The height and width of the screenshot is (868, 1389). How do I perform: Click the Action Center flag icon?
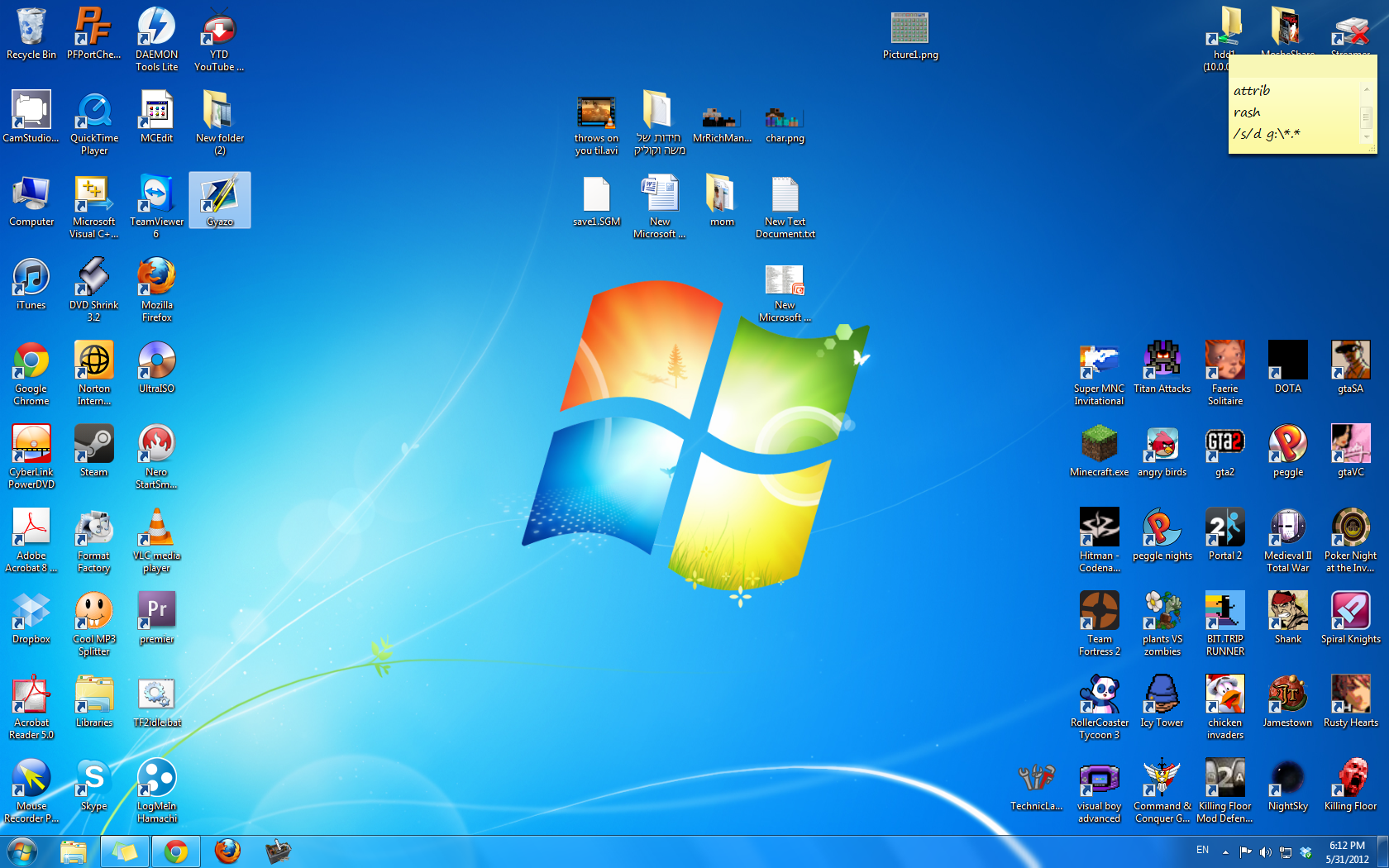1245,851
